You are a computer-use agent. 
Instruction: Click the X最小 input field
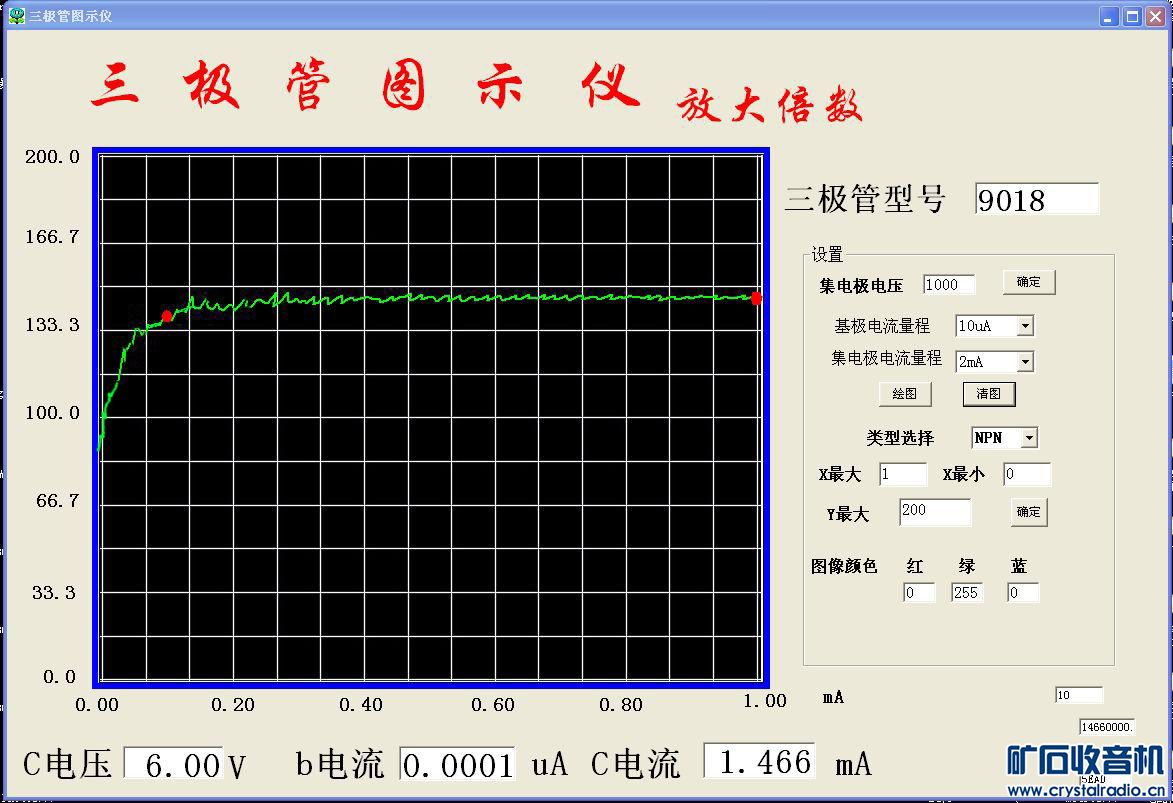click(1027, 474)
